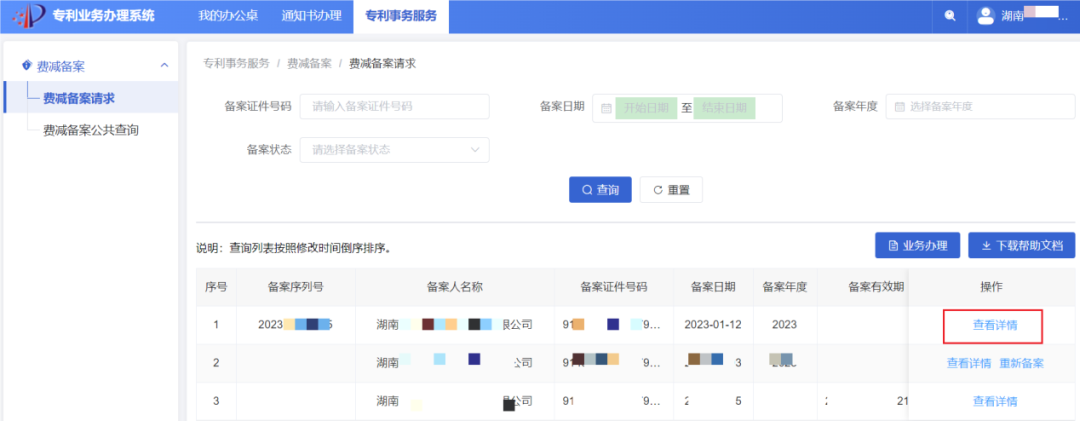Open the 通知书办理 tab
Screen dimensions: 1080x421
click(x=311, y=16)
